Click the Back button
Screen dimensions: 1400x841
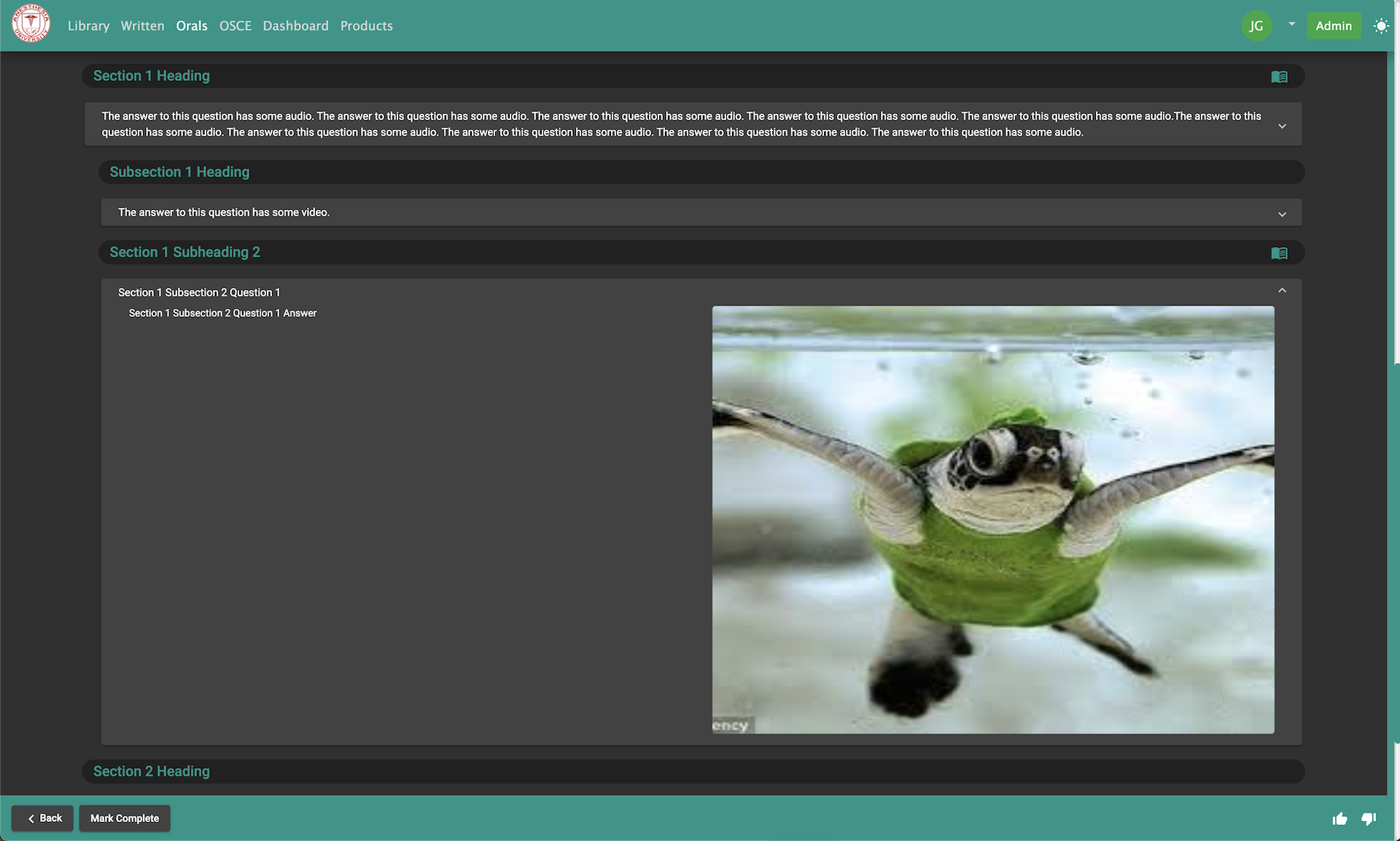pyautogui.click(x=43, y=818)
